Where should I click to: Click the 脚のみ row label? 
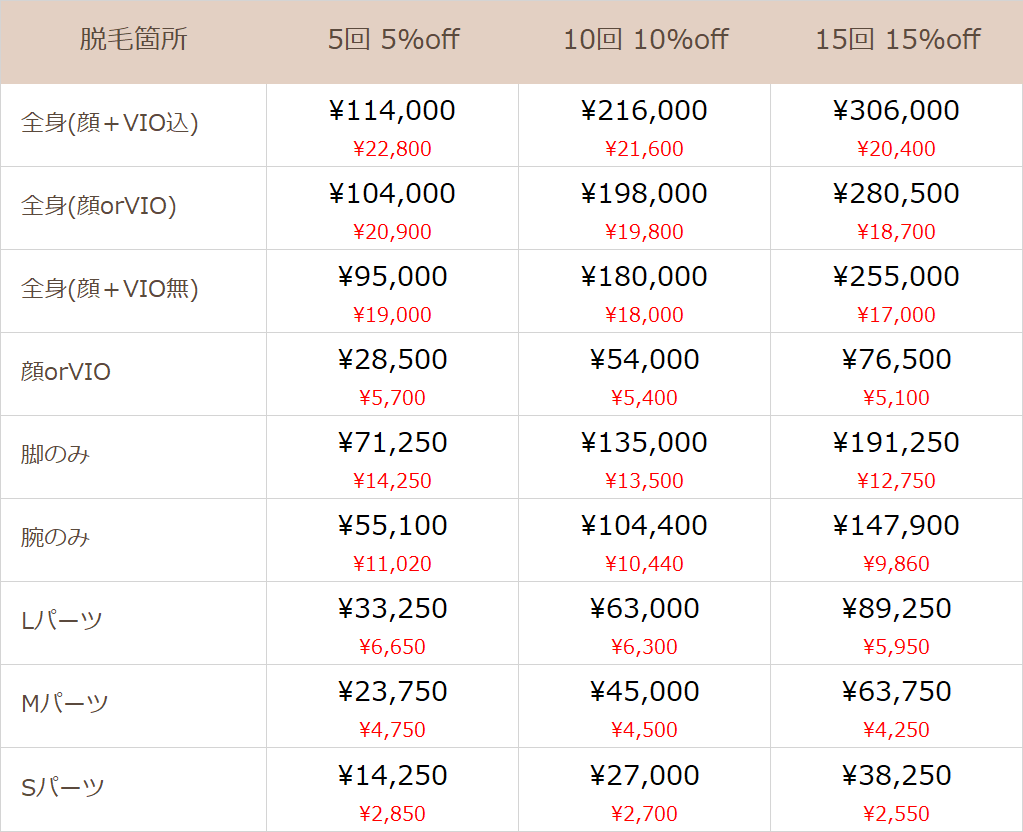55,454
